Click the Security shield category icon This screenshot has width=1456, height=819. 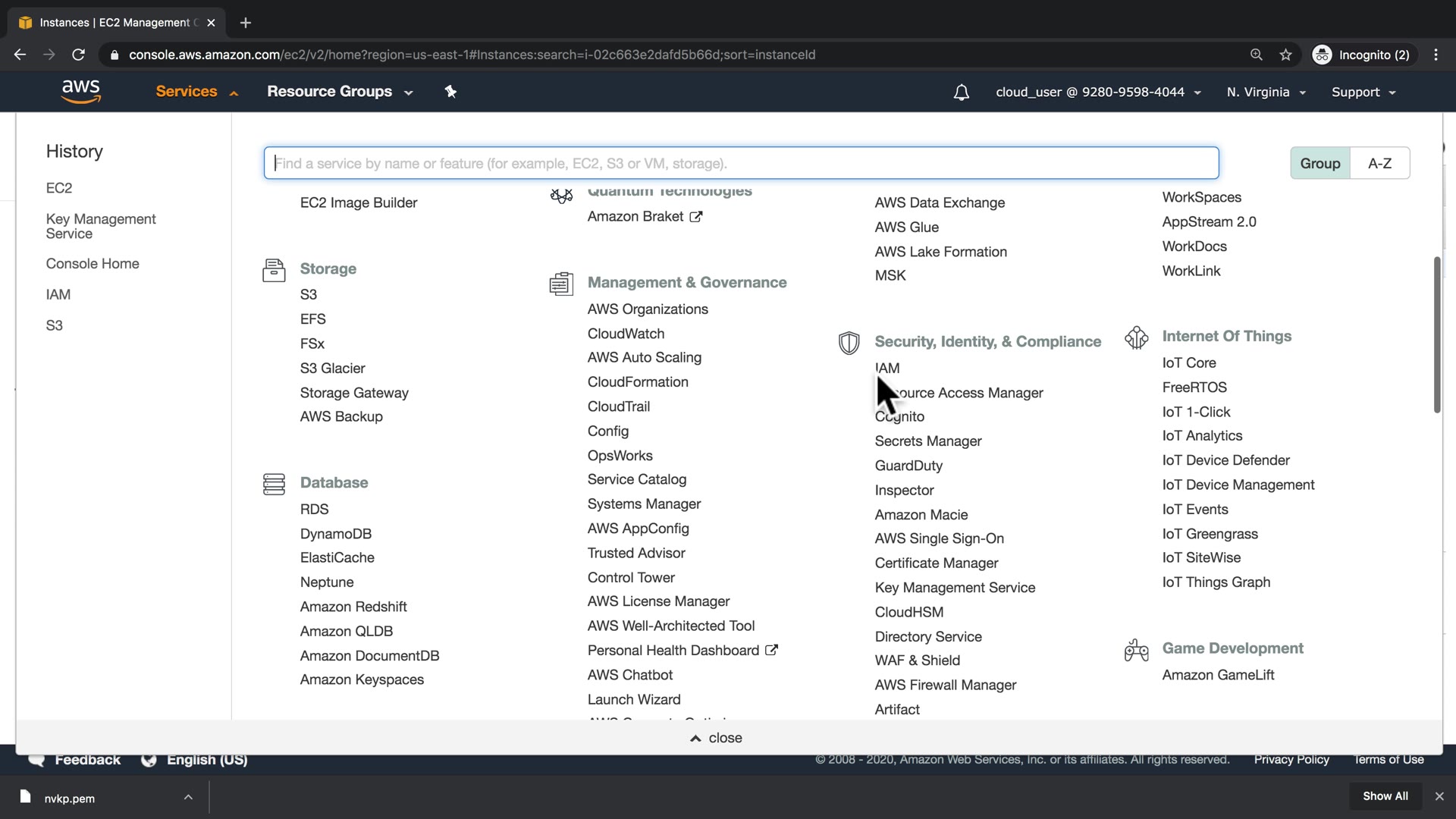pos(849,343)
